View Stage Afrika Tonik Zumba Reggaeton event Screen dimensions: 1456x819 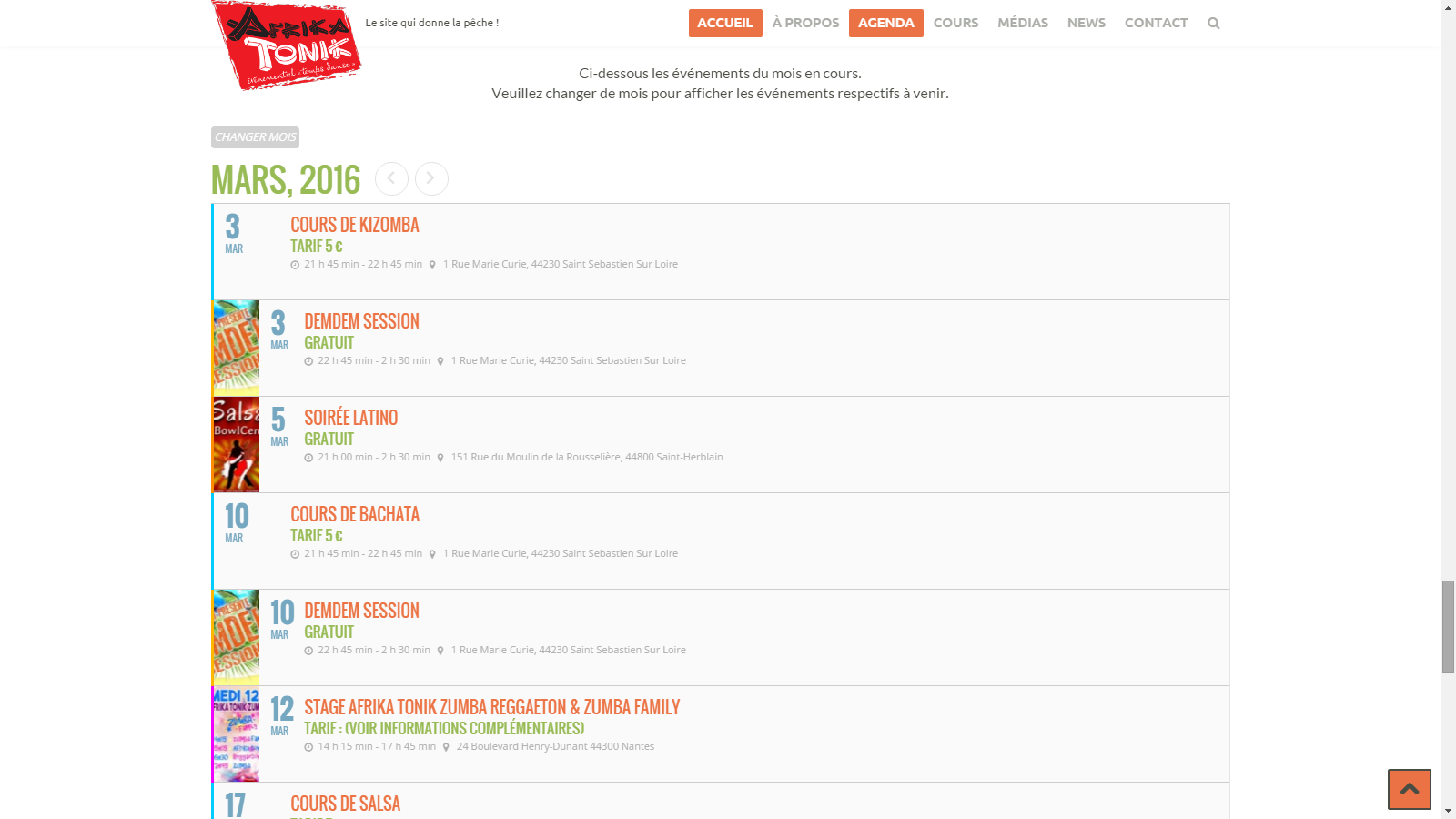(491, 707)
